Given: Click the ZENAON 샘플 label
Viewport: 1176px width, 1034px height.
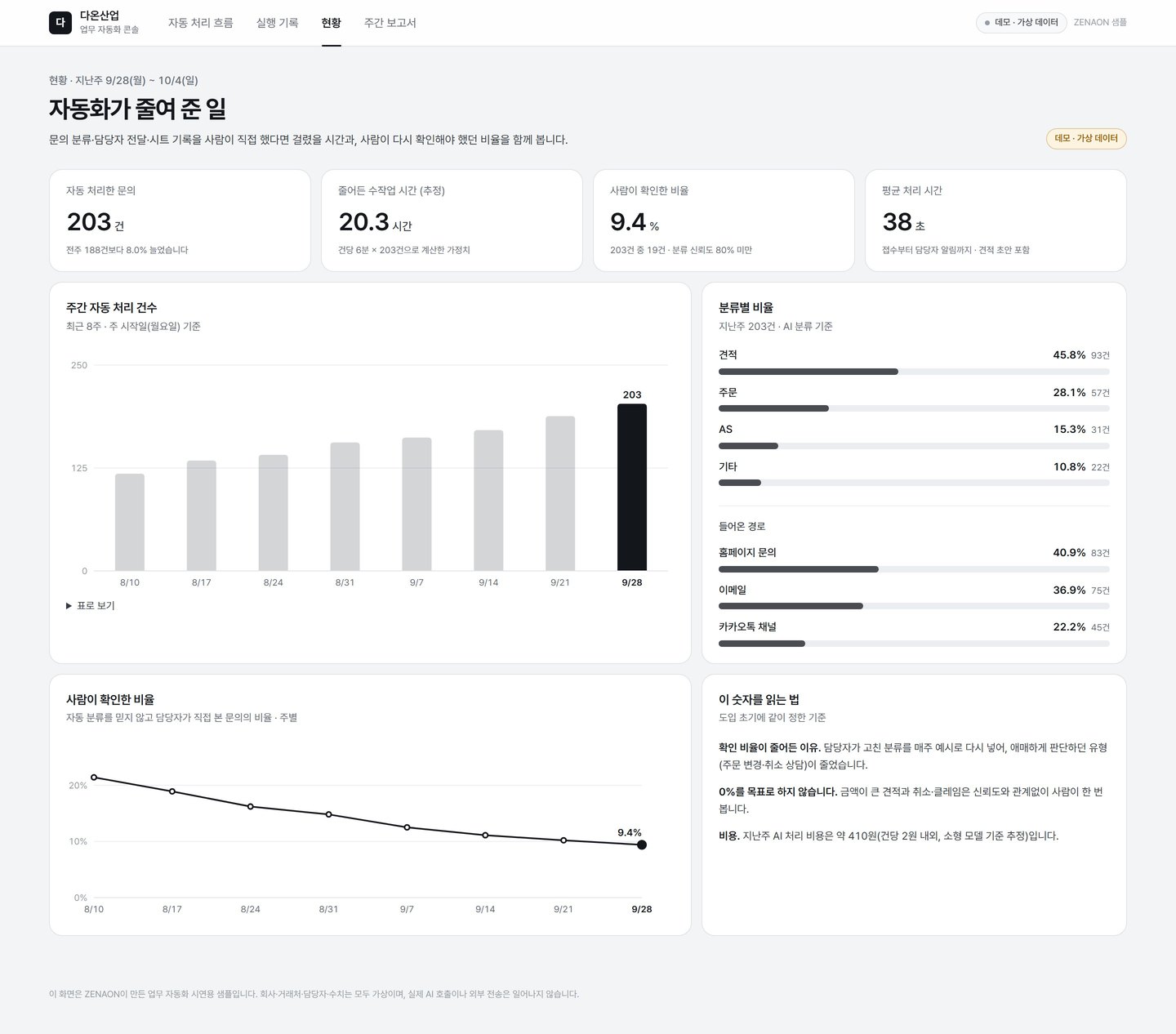Looking at the screenshot, I should 1100,23.
